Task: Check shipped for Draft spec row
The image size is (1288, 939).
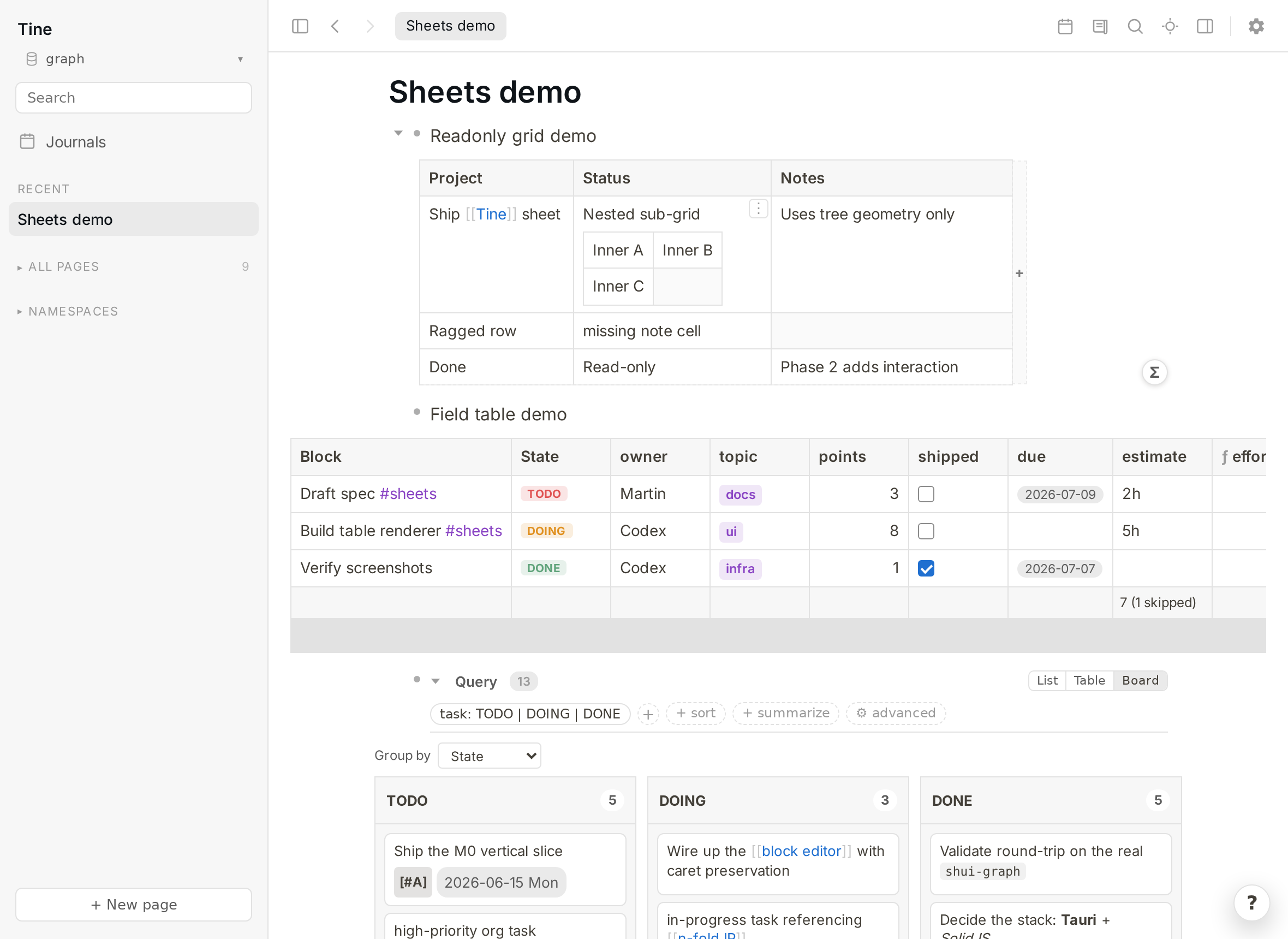Action: (x=926, y=494)
